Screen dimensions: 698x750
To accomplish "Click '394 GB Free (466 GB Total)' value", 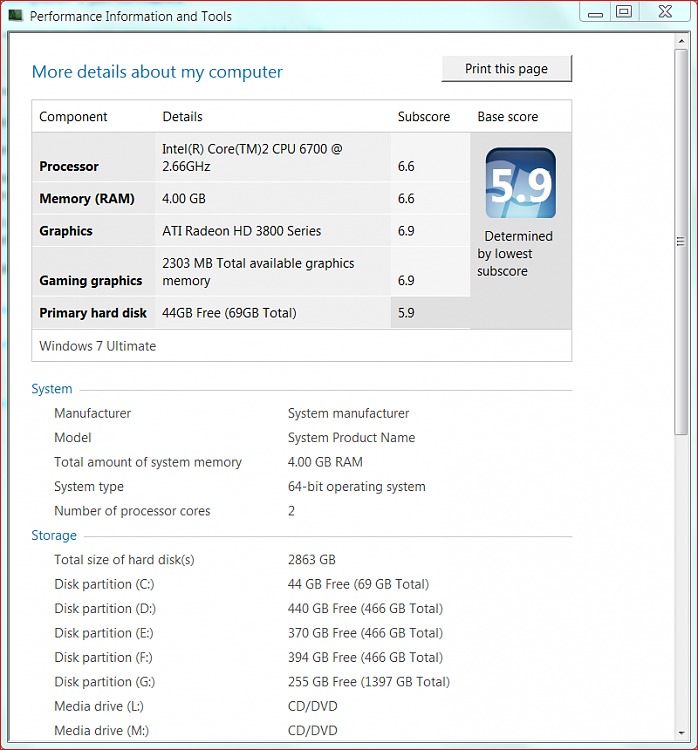I will (x=365, y=657).
